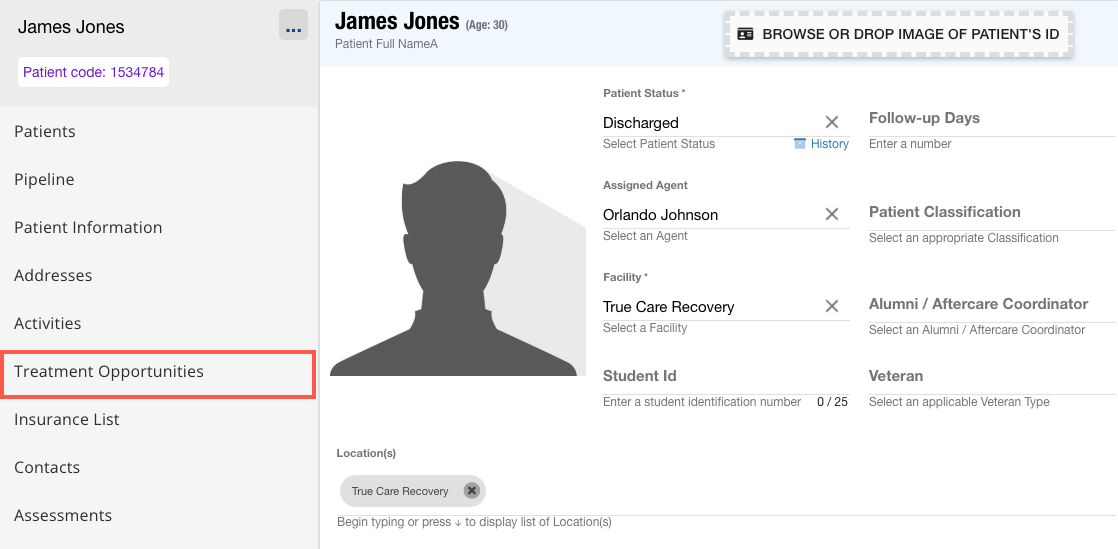Viewport: 1118px width, 549px height.
Task: Click the Follow-up Days input field
Action: [x=990, y=119]
